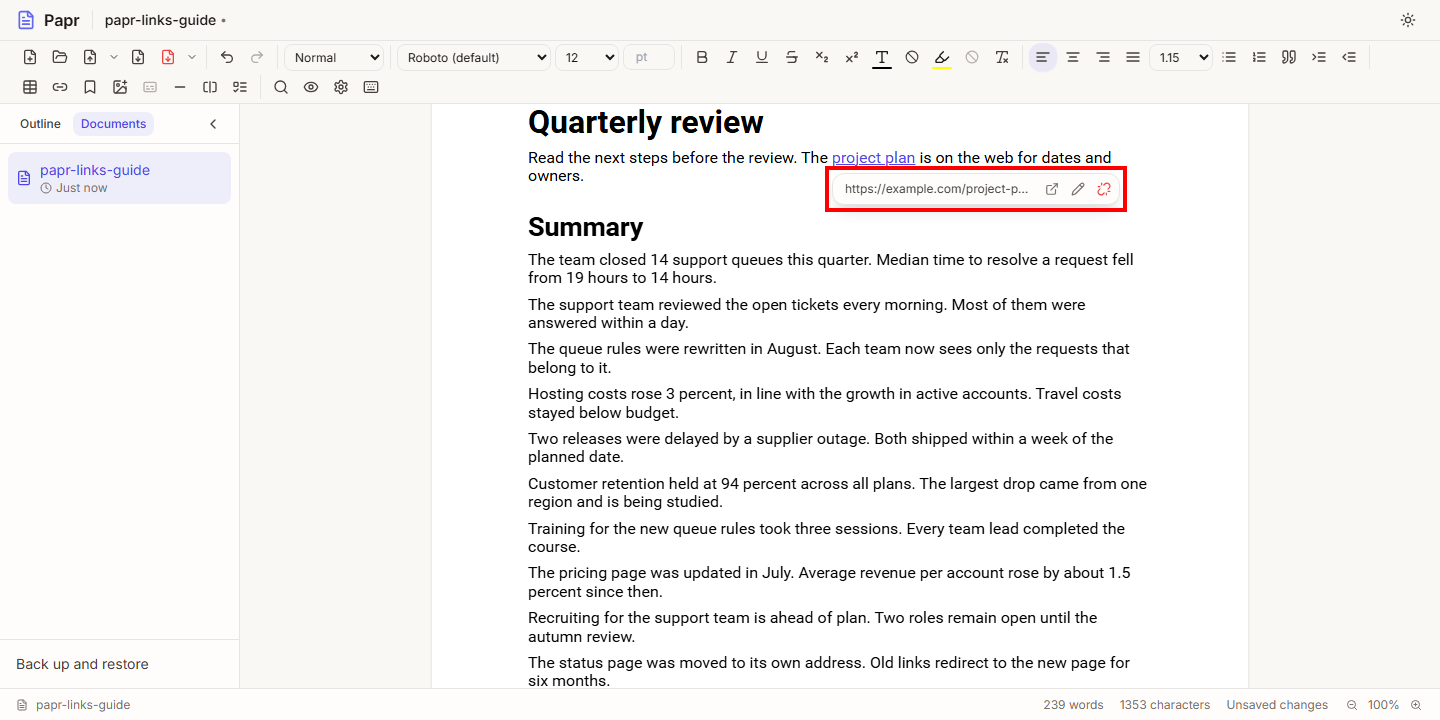Insert an image

(120, 87)
